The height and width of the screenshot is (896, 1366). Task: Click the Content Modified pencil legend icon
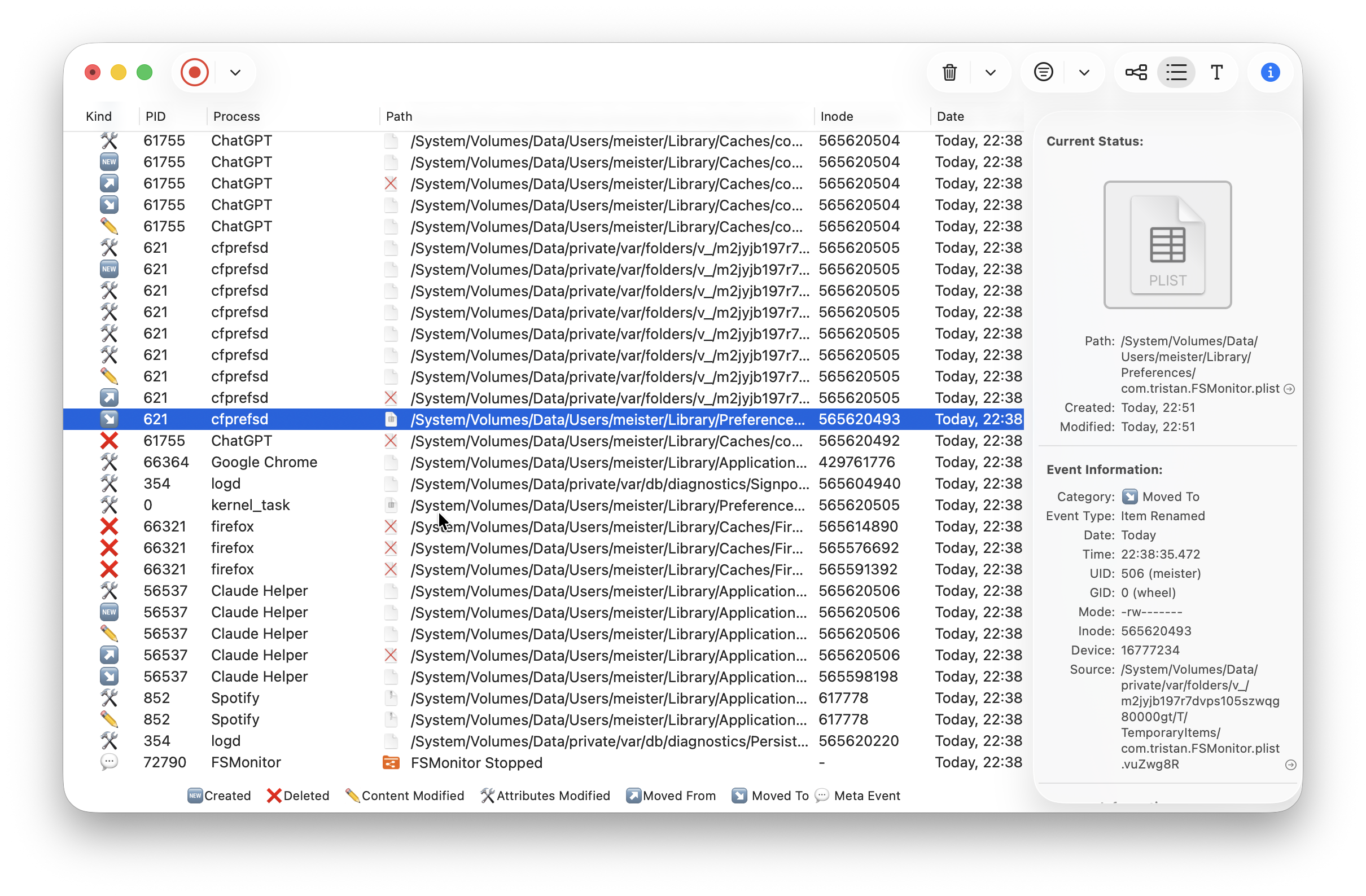(x=352, y=796)
